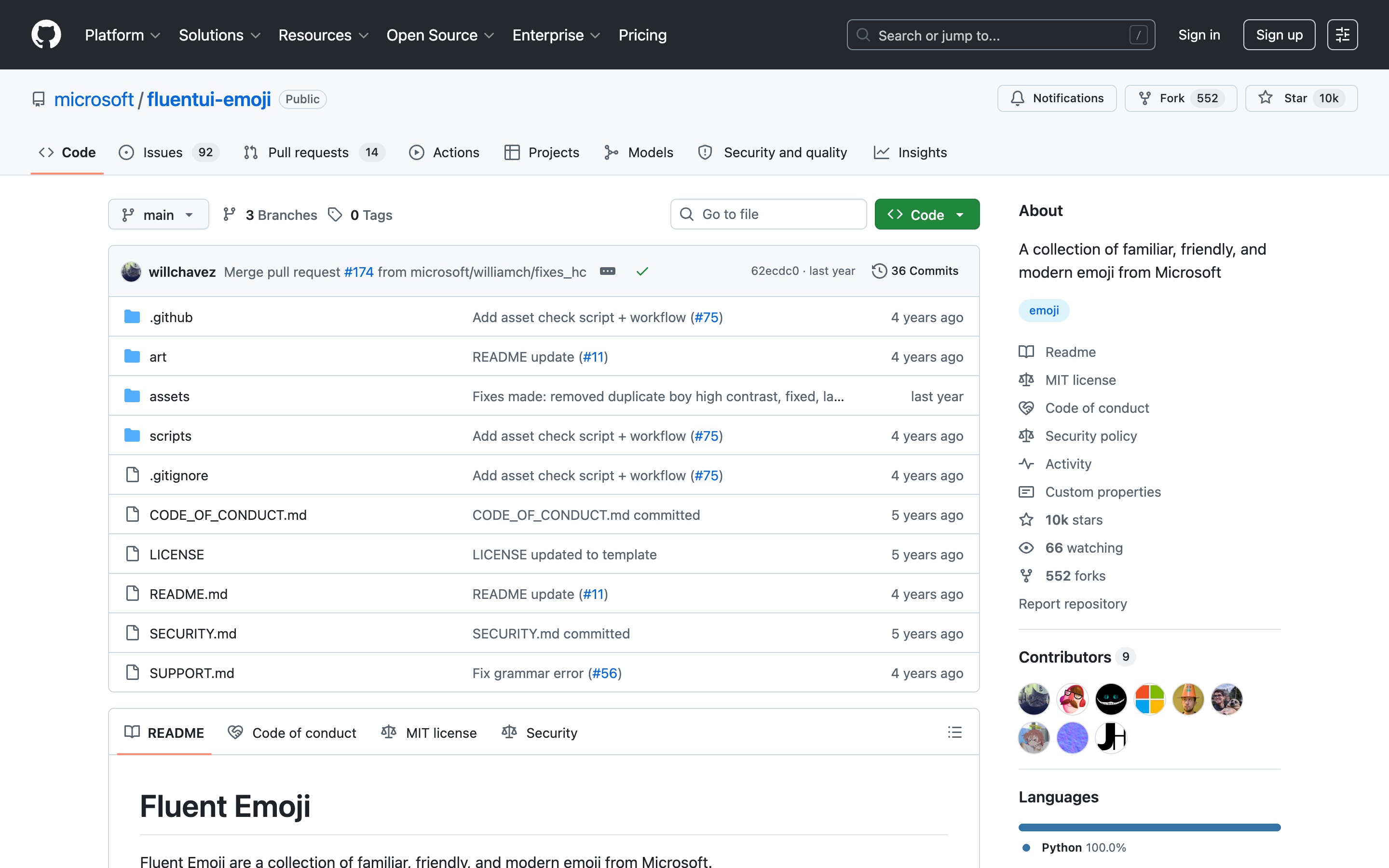Open the .gitignore file
The width and height of the screenshot is (1389, 868).
click(178, 475)
